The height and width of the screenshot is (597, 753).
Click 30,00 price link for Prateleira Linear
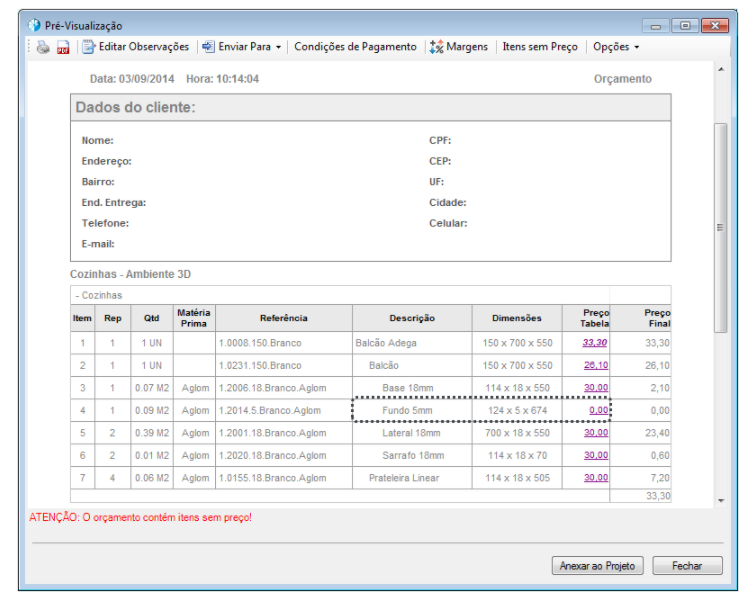(x=596, y=478)
